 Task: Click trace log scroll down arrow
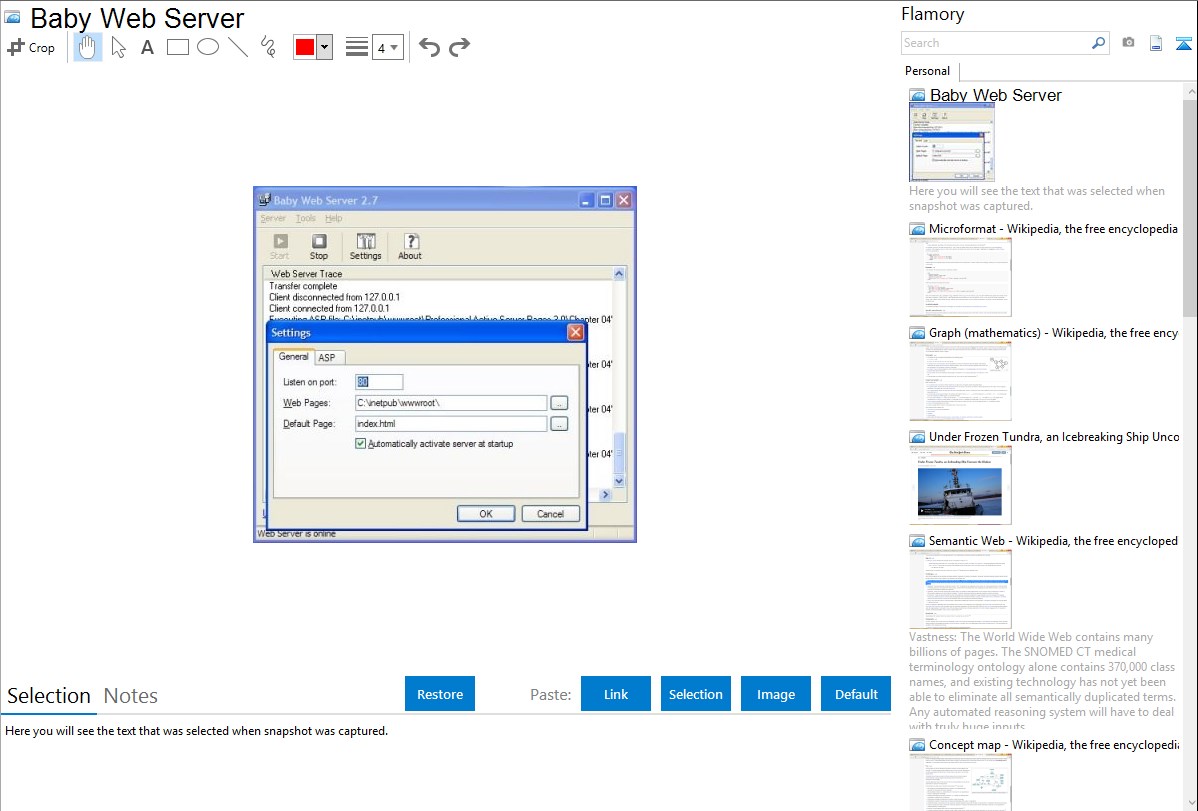(619, 481)
